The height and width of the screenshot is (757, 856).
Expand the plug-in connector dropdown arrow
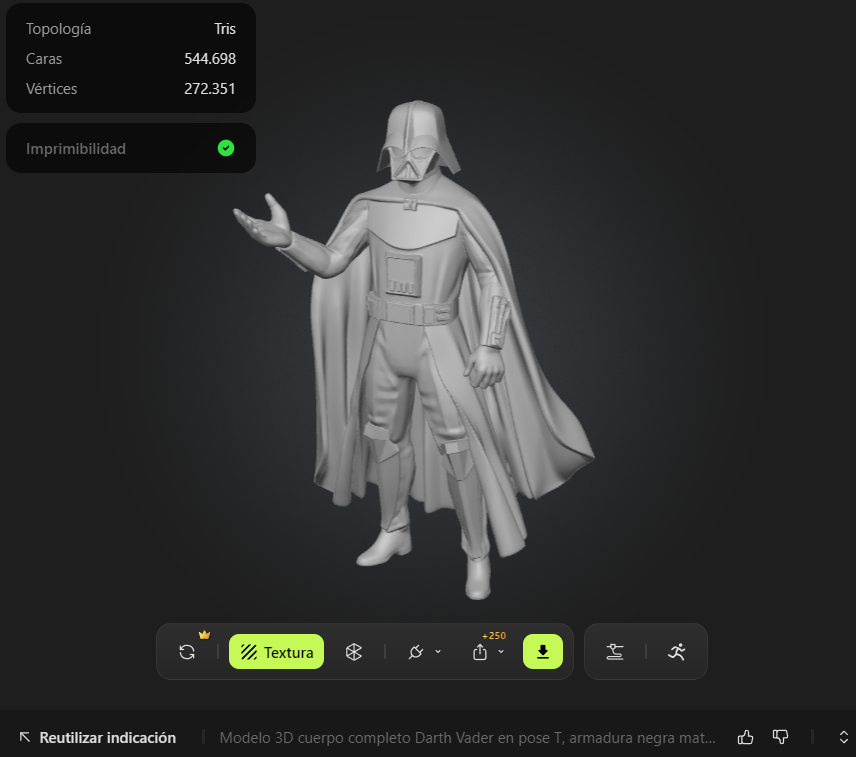[438, 652]
